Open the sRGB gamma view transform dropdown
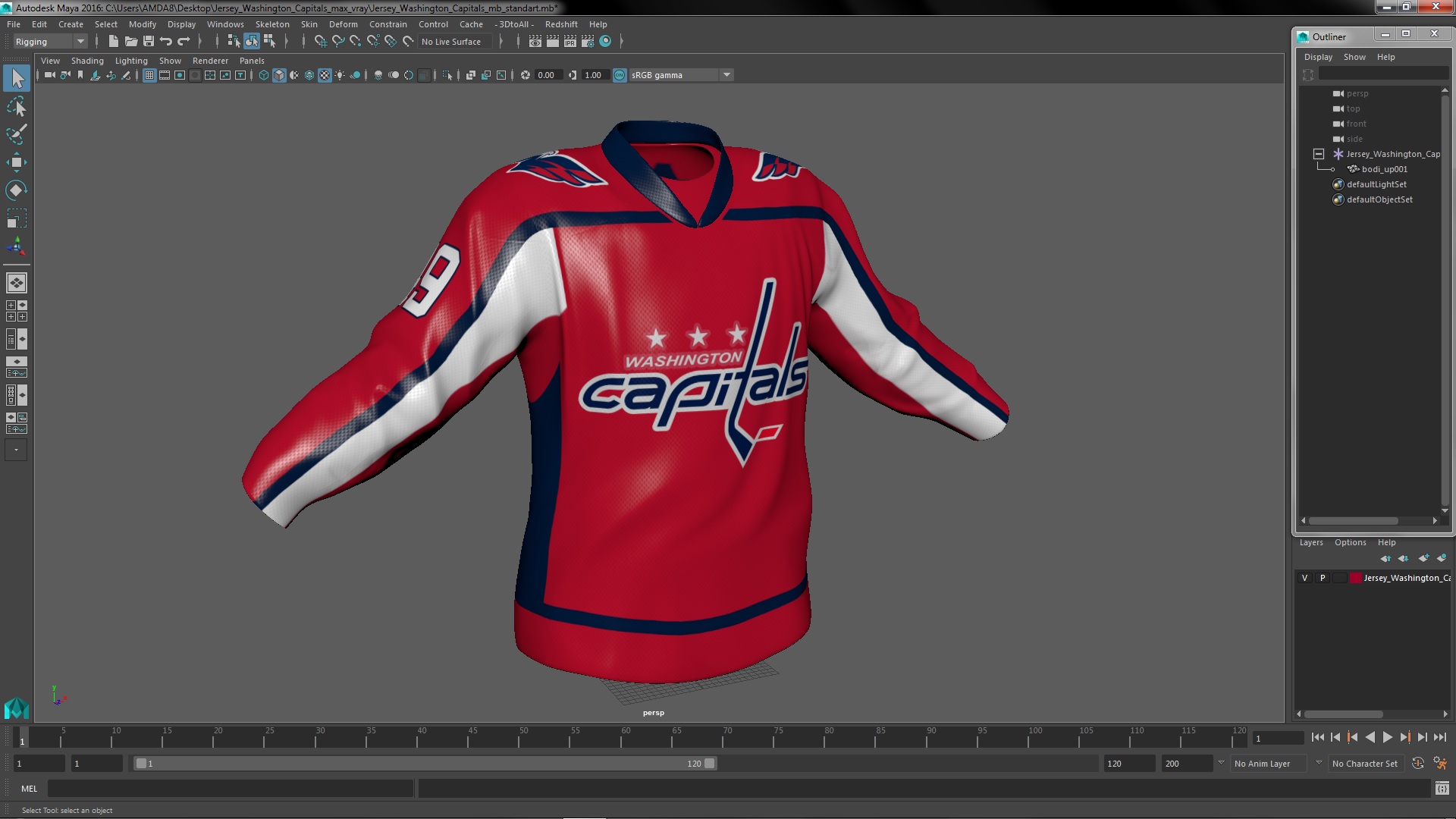 point(681,75)
